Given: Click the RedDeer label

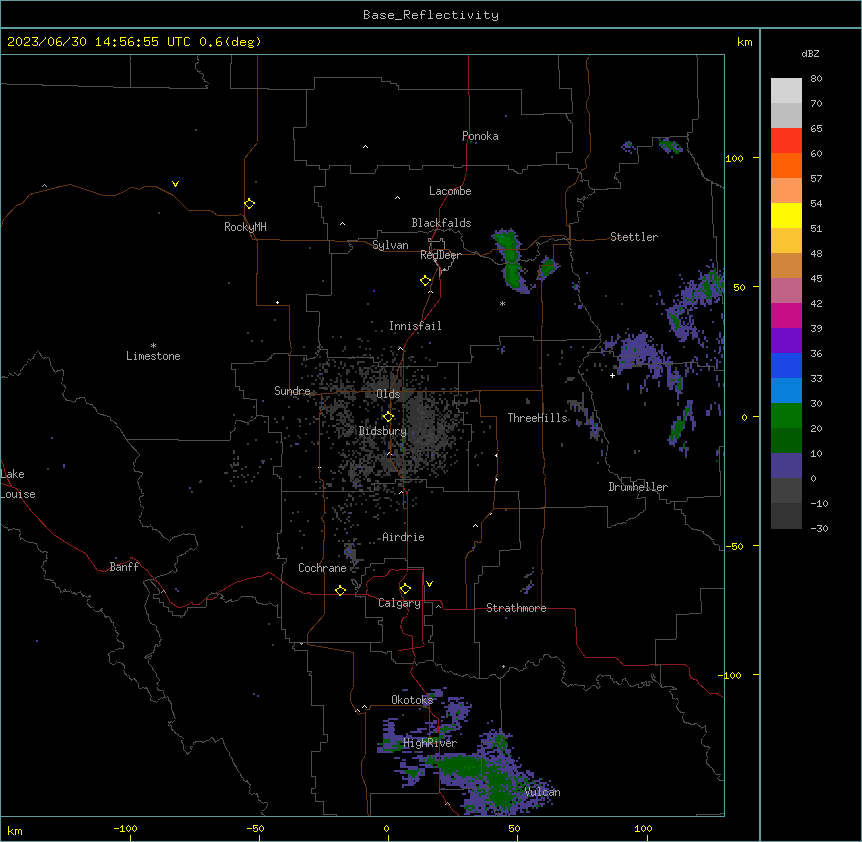Looking at the screenshot, I should coord(440,255).
